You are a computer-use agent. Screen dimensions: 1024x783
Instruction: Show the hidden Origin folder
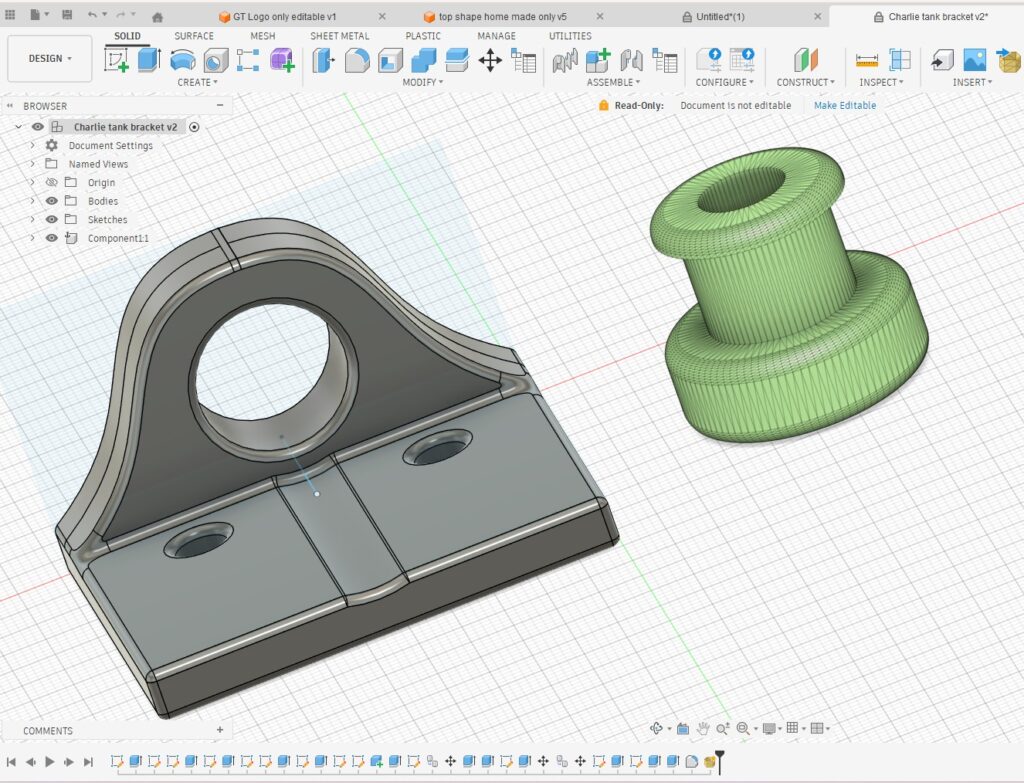pos(52,183)
